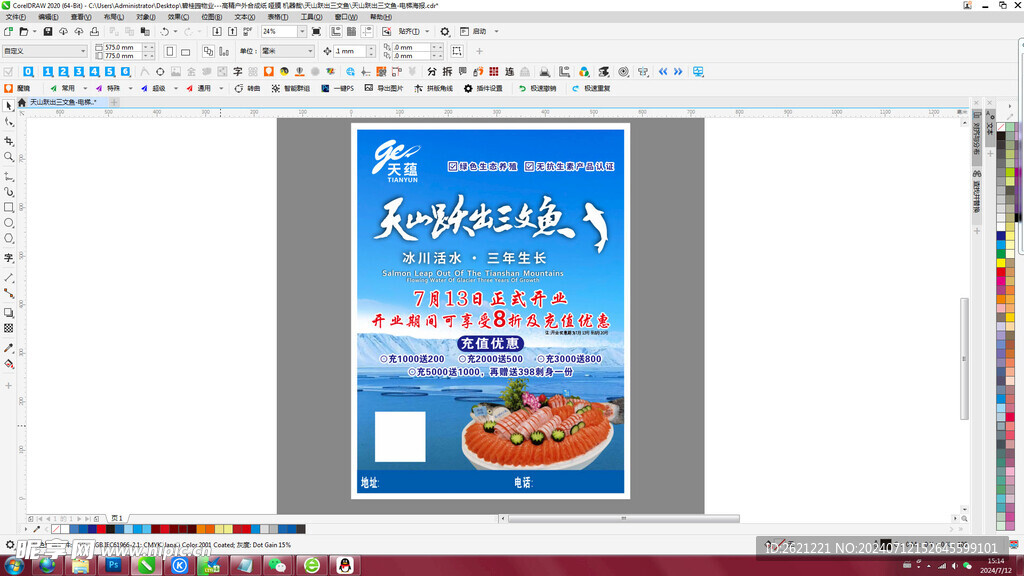Click plugin number 0 icon
Screen dimensions: 1024x576
28,72
